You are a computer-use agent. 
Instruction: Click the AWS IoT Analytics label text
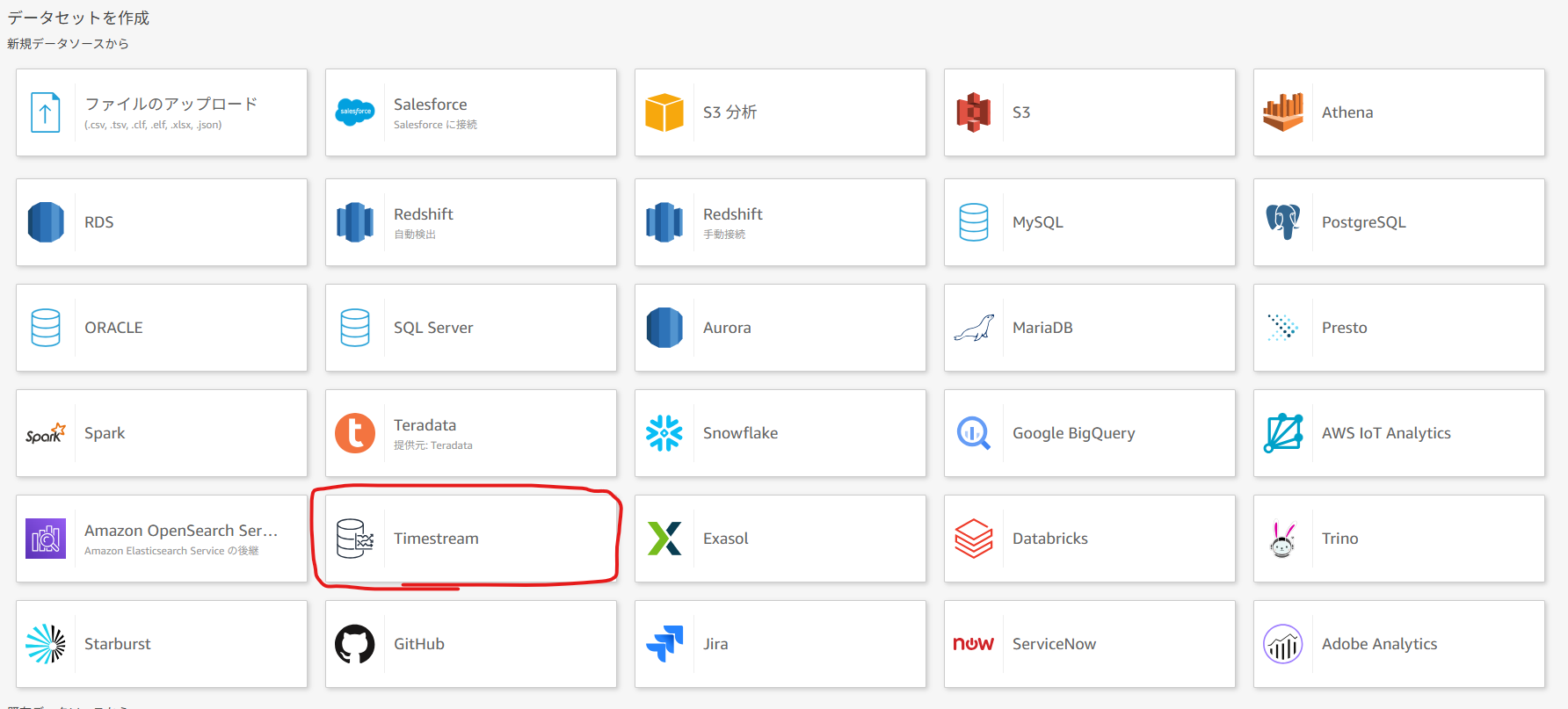(x=1386, y=433)
